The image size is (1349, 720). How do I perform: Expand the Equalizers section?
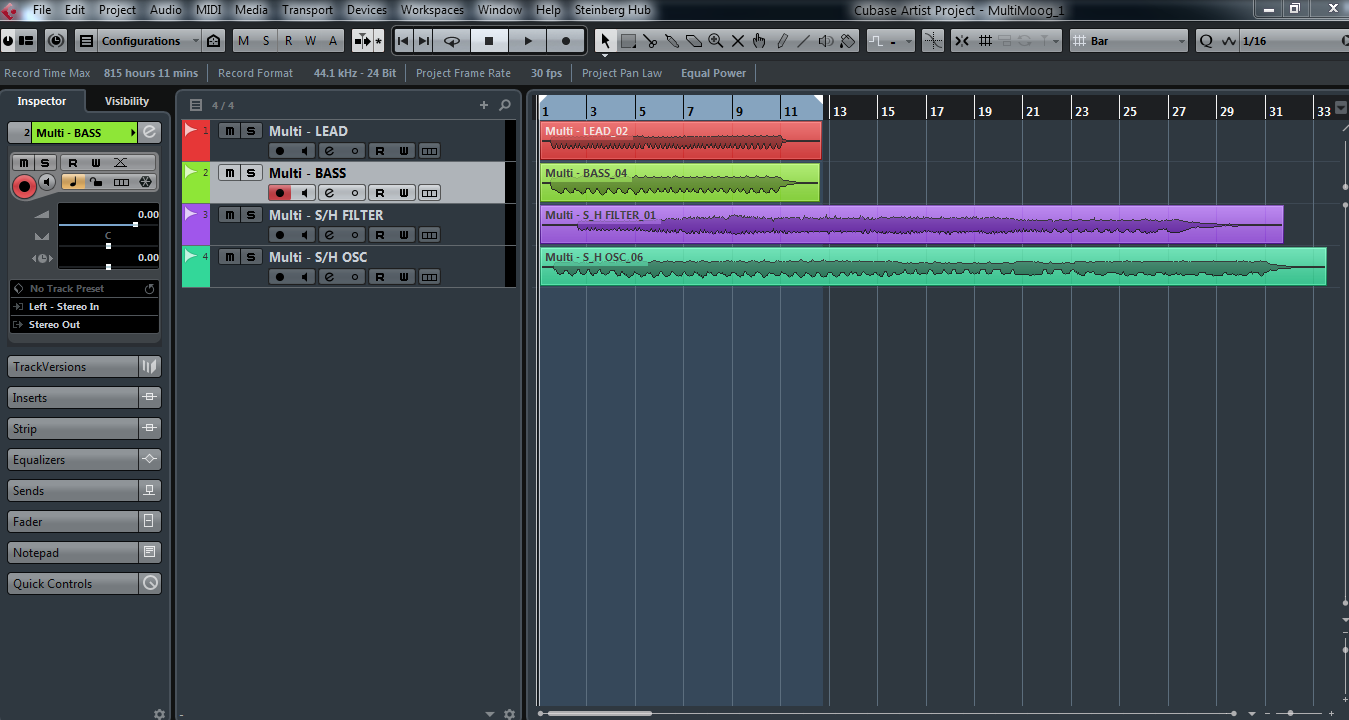coord(72,460)
